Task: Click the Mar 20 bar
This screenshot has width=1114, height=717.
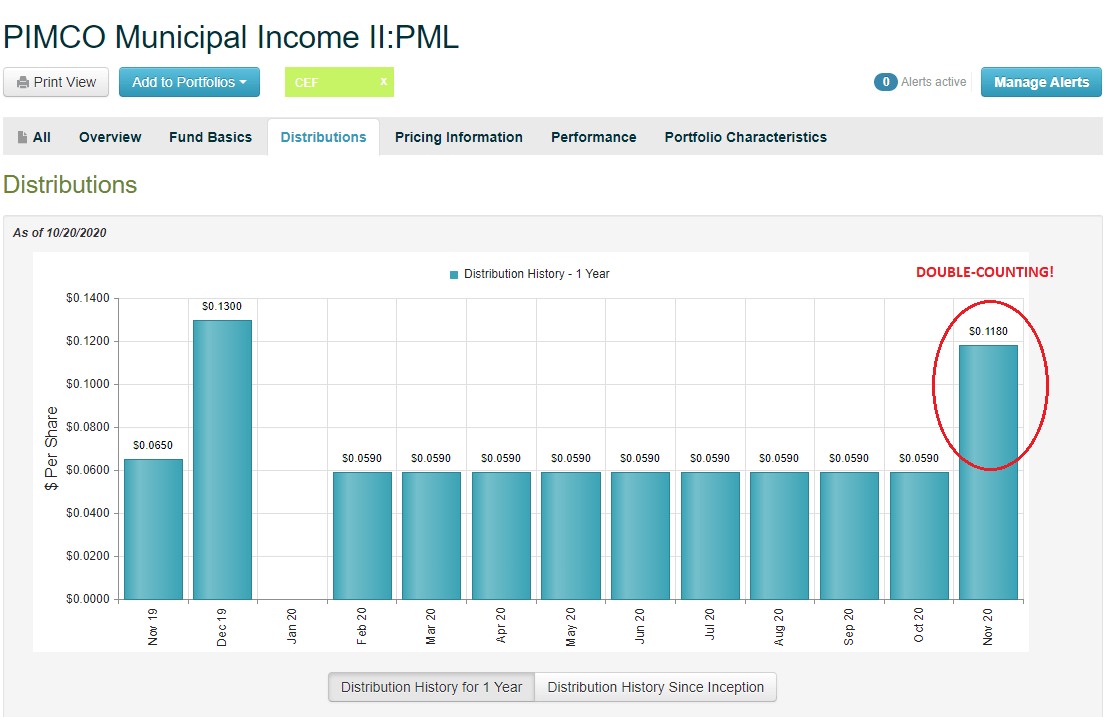Action: (431, 536)
